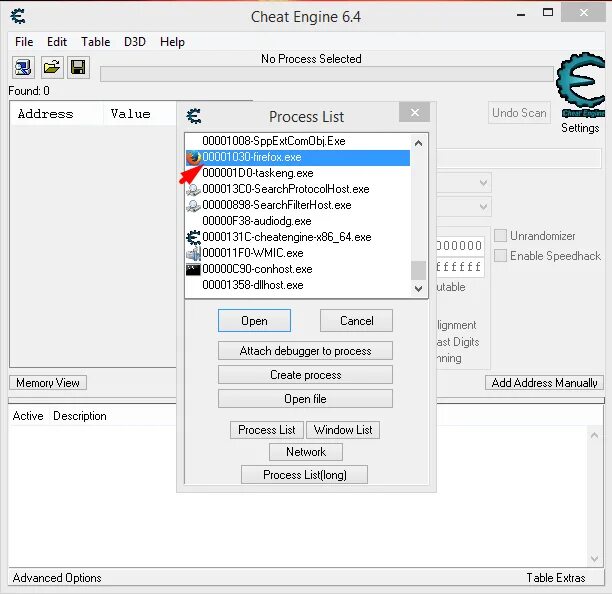Click Cheat Engine icon in Process List title
The image size is (612, 594).
tap(194, 116)
